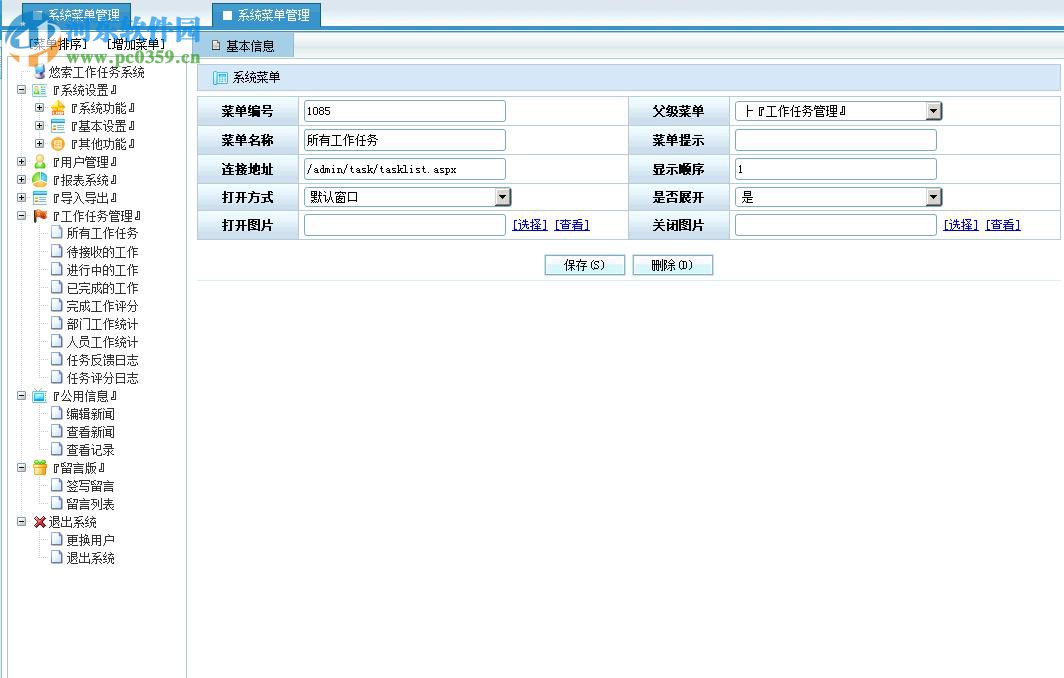The image size is (1064, 678).
Task: Select the 公用信息 TV icon
Action: (40, 395)
